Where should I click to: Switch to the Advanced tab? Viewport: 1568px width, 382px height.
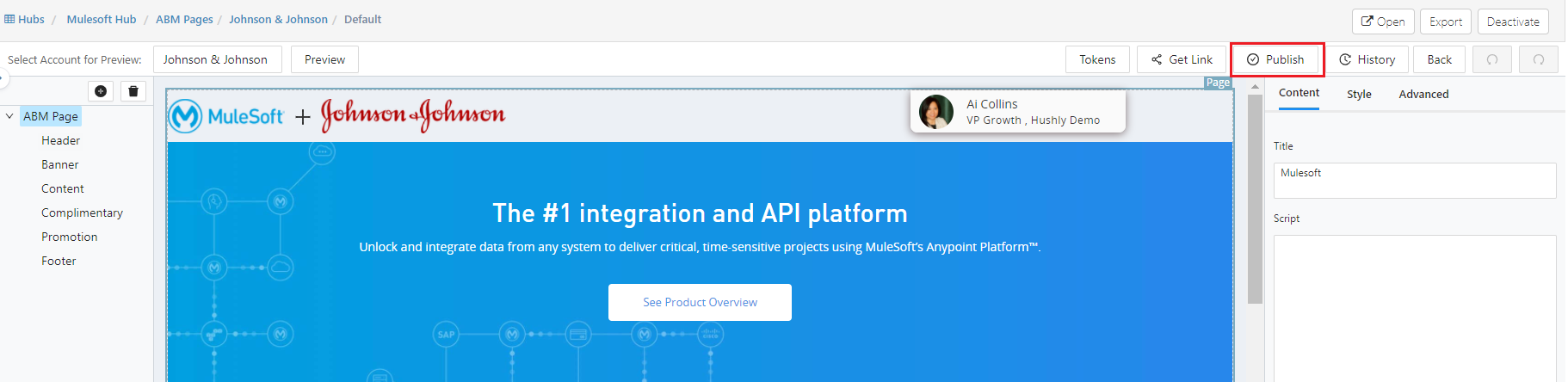1423,94
